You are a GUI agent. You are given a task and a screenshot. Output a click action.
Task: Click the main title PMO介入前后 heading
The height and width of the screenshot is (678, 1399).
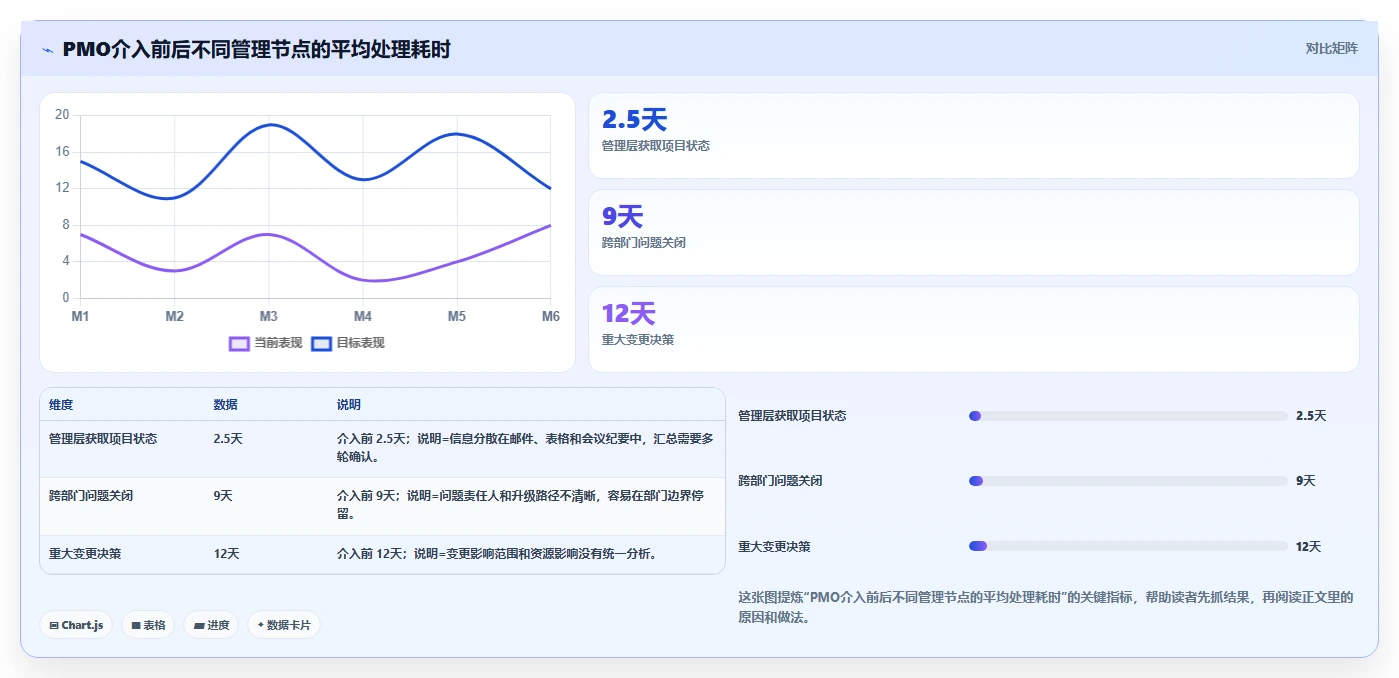256,49
